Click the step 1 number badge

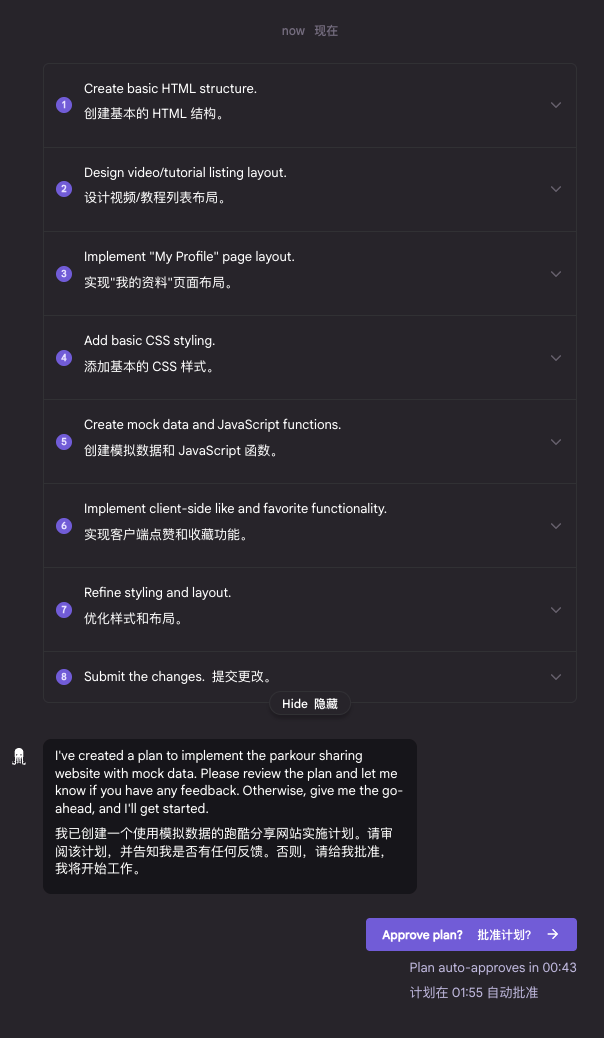64,105
